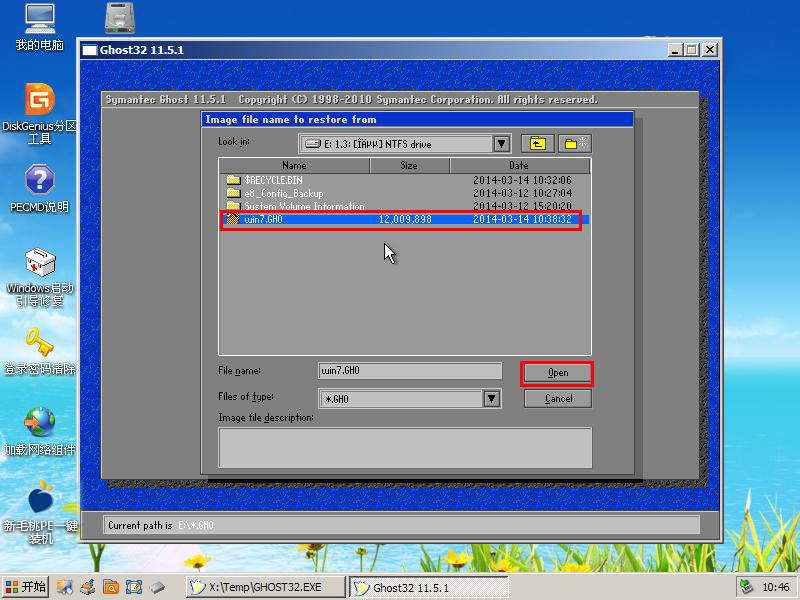The image size is (800, 600).
Task: Sort file list by Size column
Action: [x=409, y=165]
